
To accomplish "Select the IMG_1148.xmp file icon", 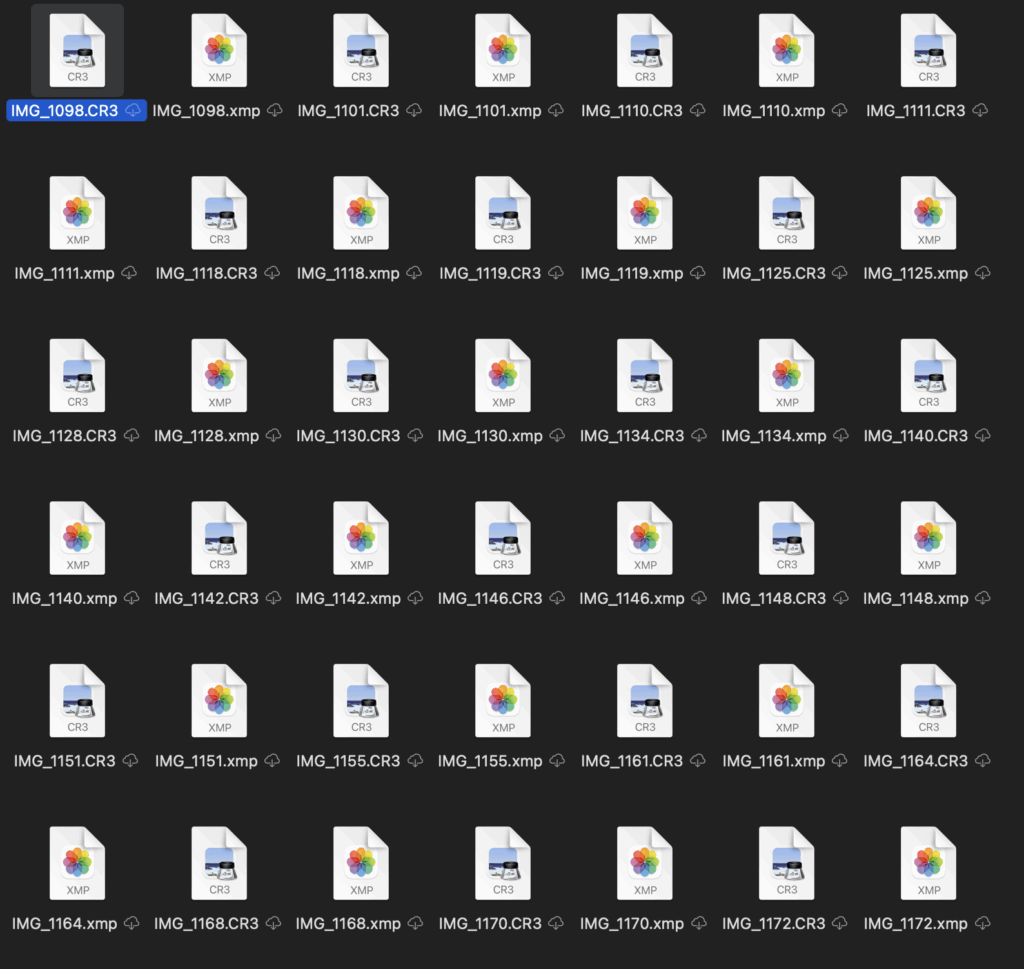I will point(929,537).
